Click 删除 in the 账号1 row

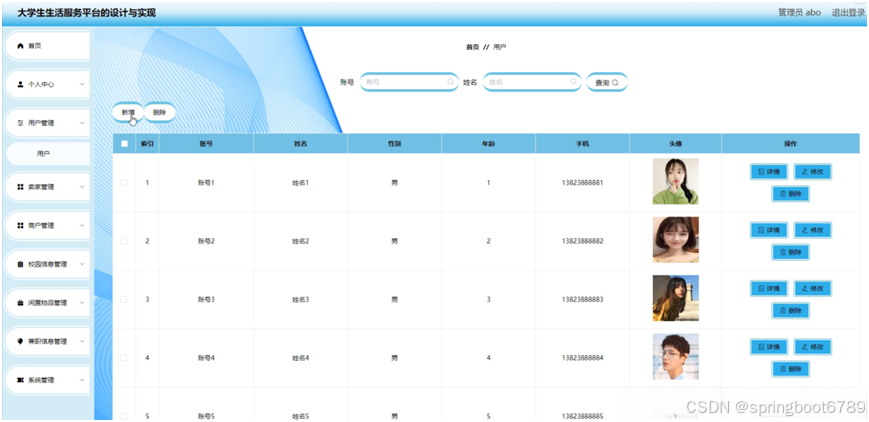coord(791,194)
